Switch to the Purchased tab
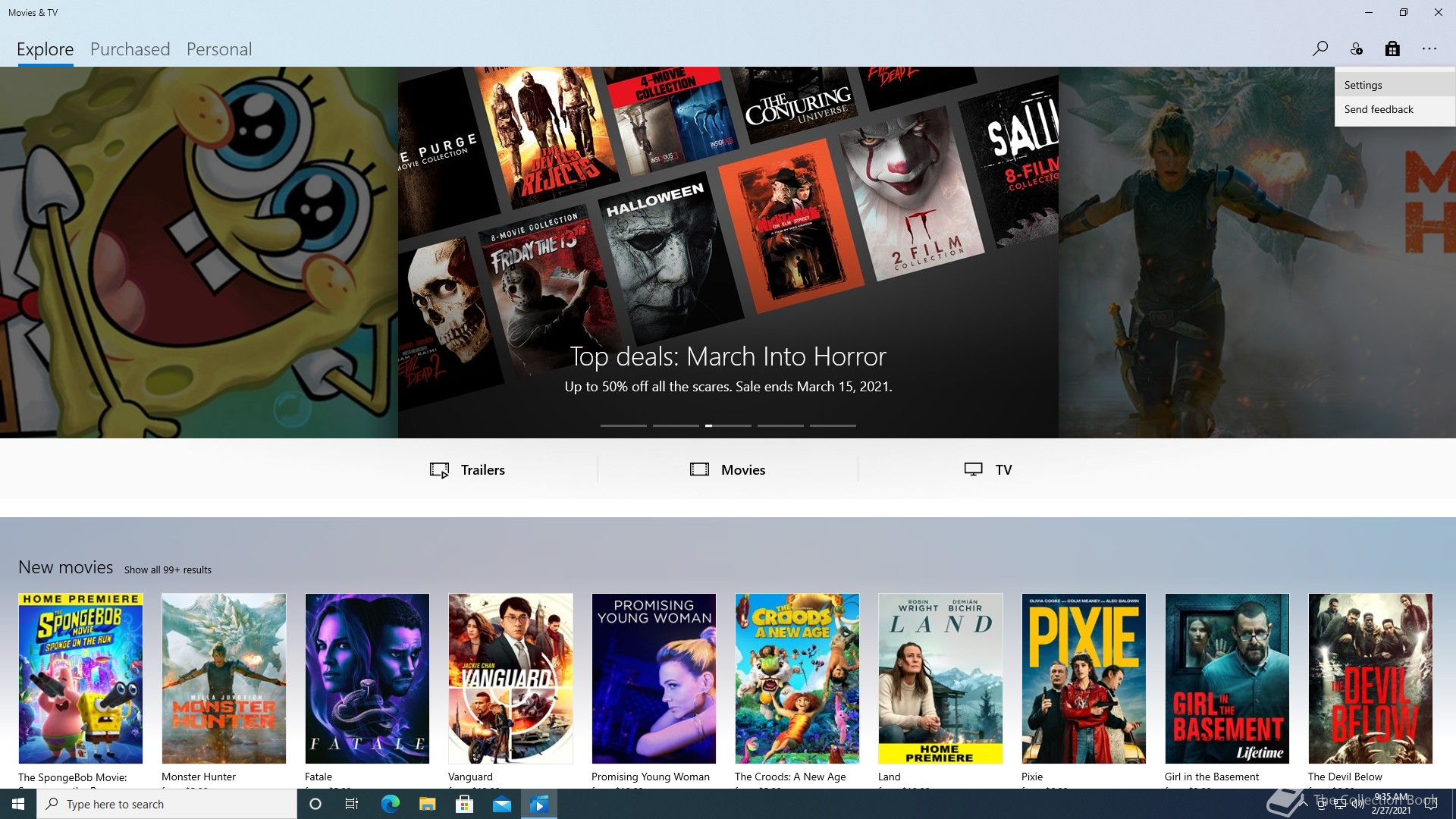The width and height of the screenshot is (1456, 819). point(130,49)
